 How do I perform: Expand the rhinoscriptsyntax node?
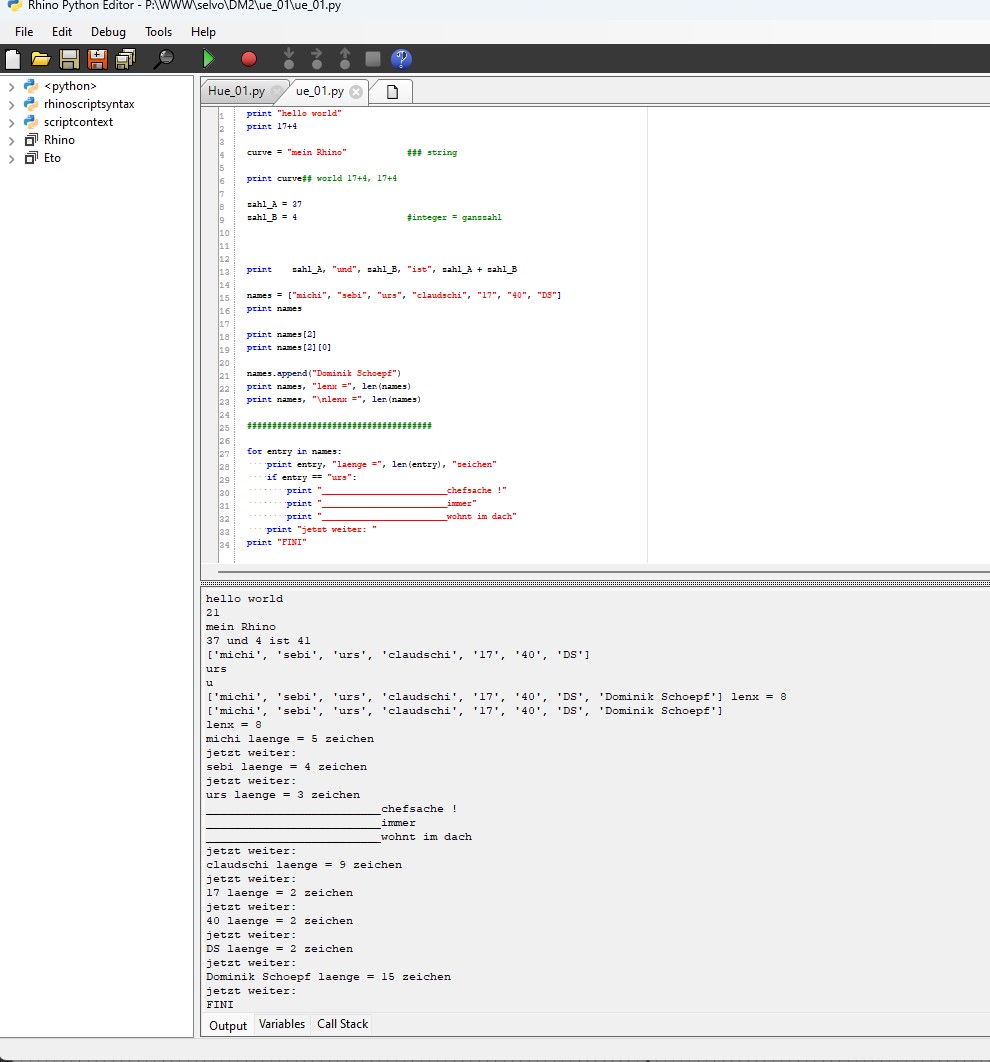click(x=12, y=104)
